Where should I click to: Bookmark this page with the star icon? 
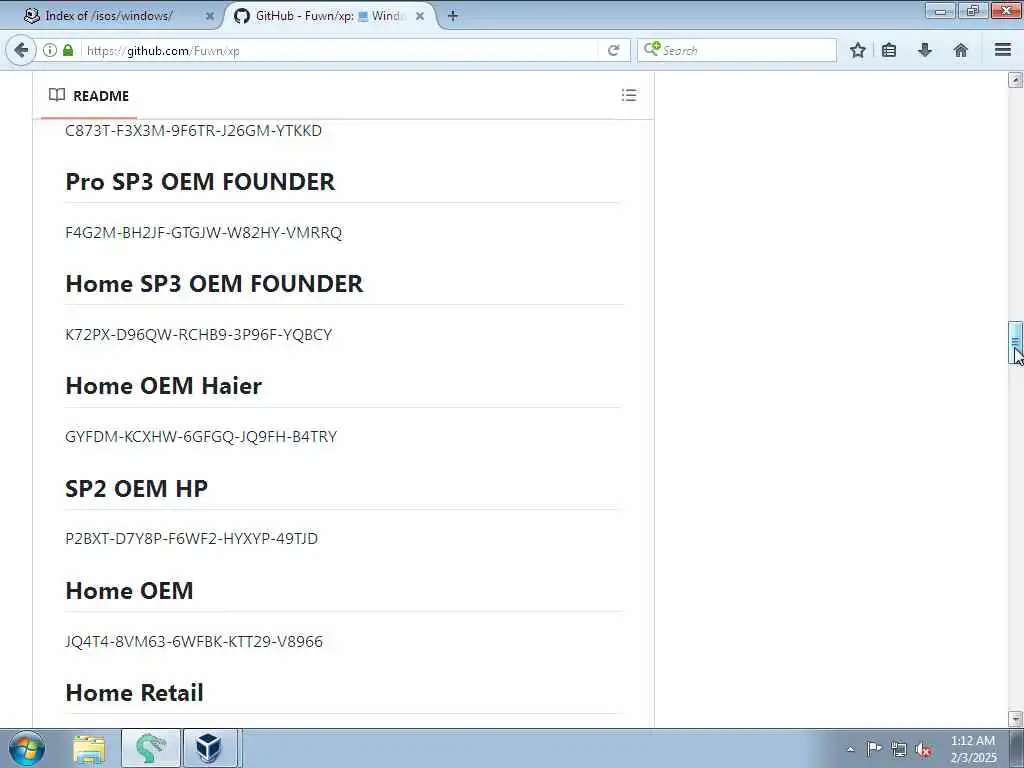coord(857,50)
